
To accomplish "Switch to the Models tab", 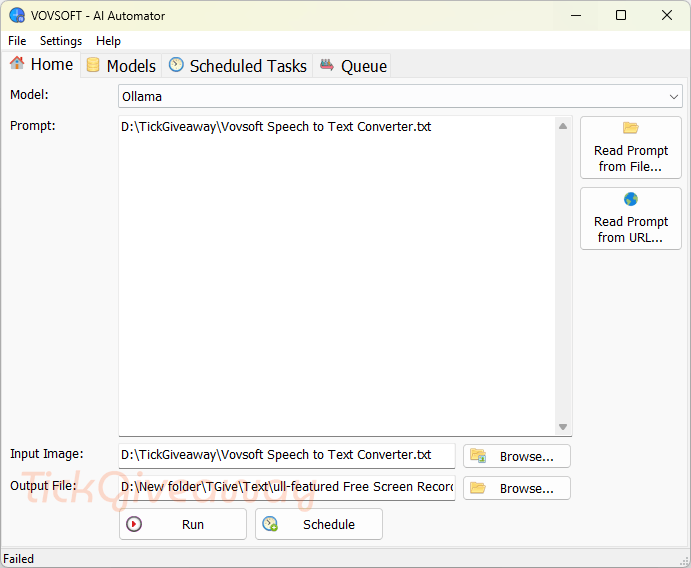I will point(121,66).
